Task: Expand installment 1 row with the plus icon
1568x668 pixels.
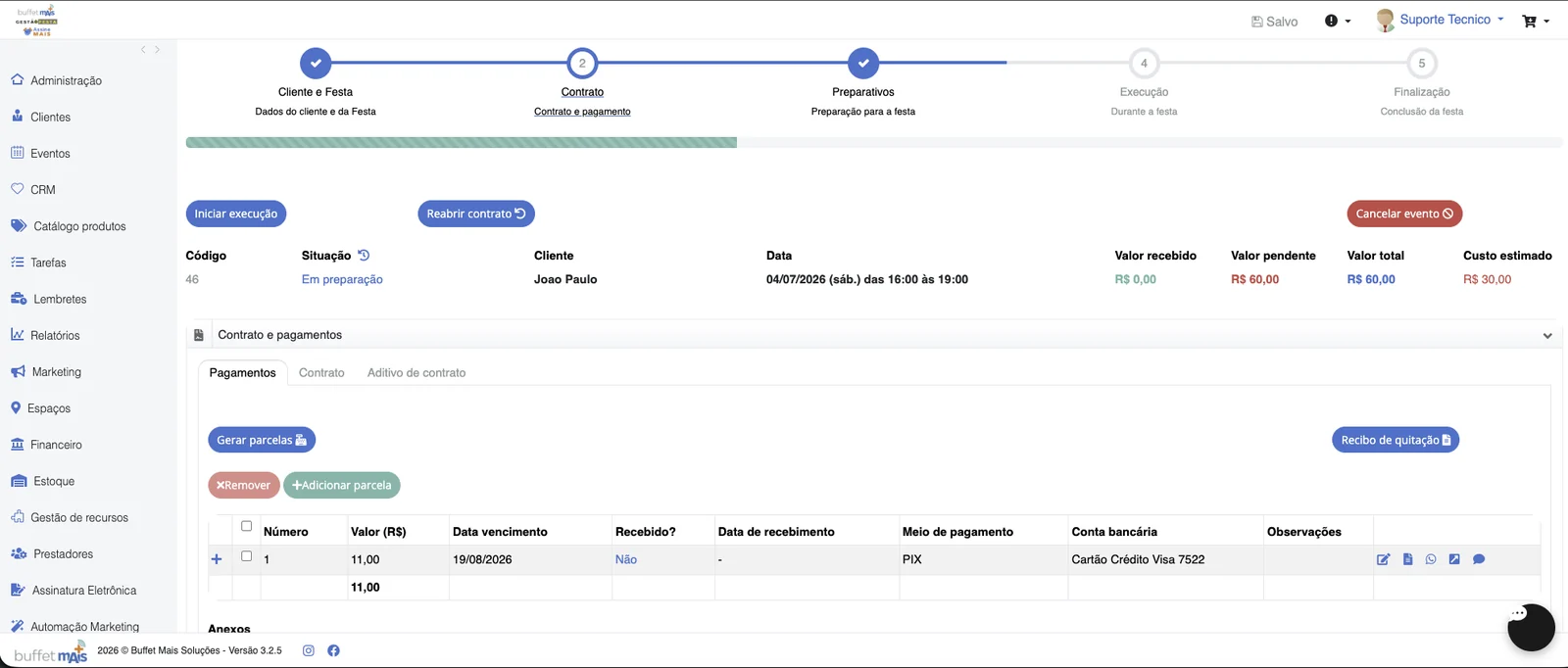Action: [x=217, y=559]
